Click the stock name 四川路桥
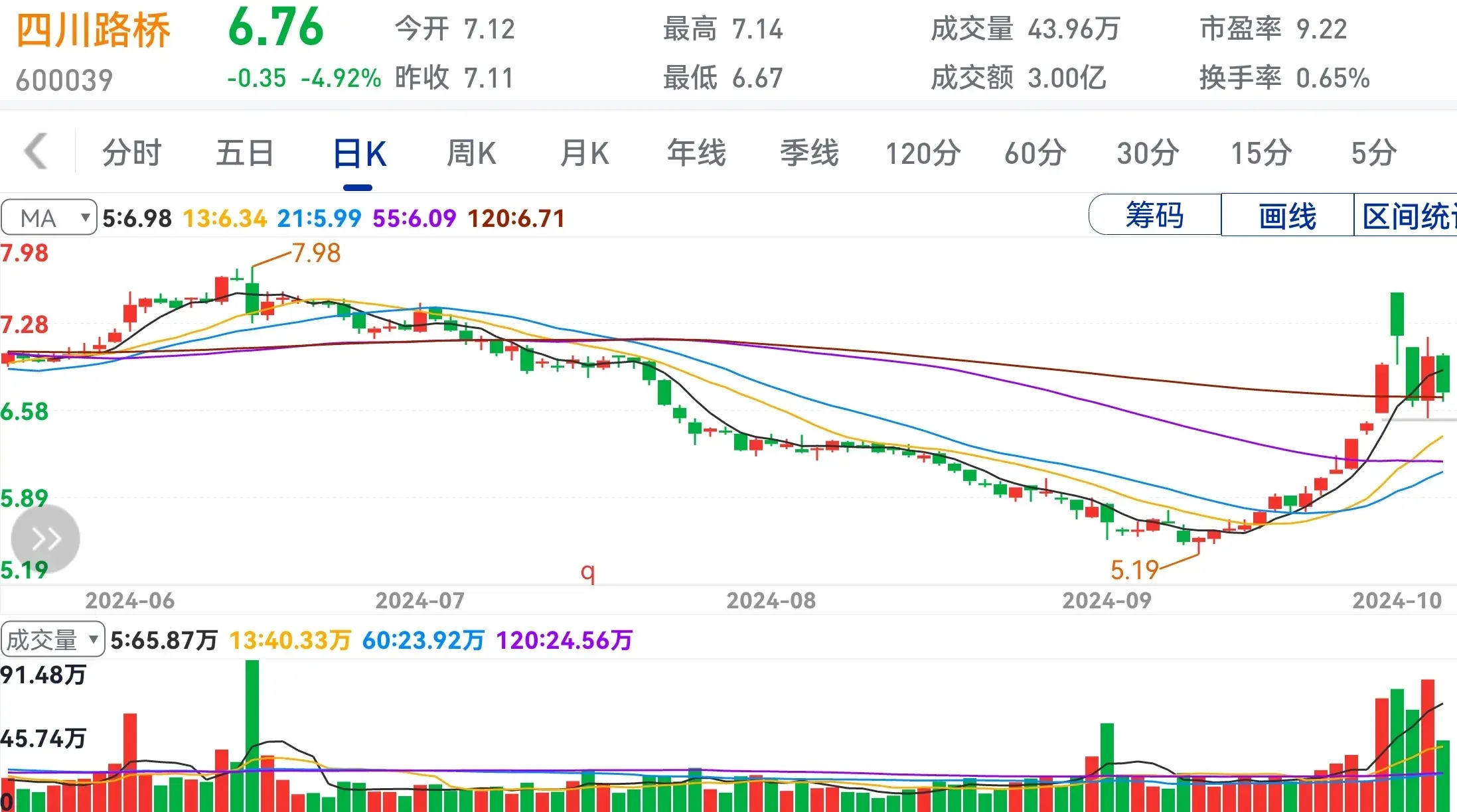The width and height of the screenshot is (1457, 812). coord(93,31)
